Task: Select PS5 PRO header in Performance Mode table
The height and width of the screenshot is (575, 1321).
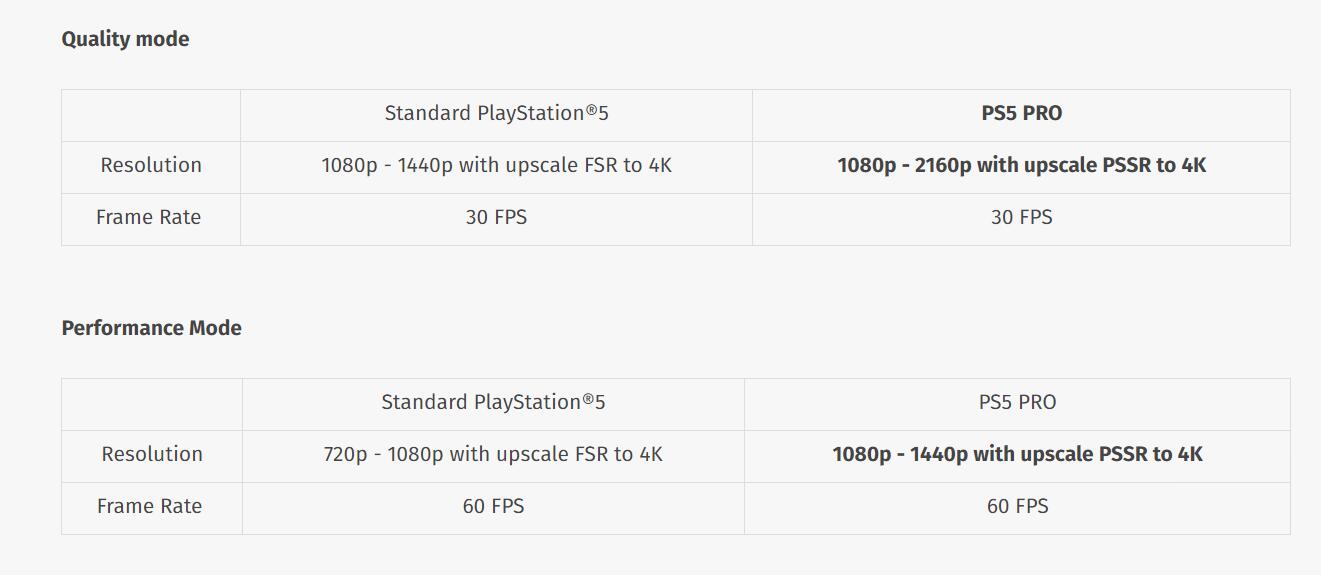Action: [x=1017, y=402]
